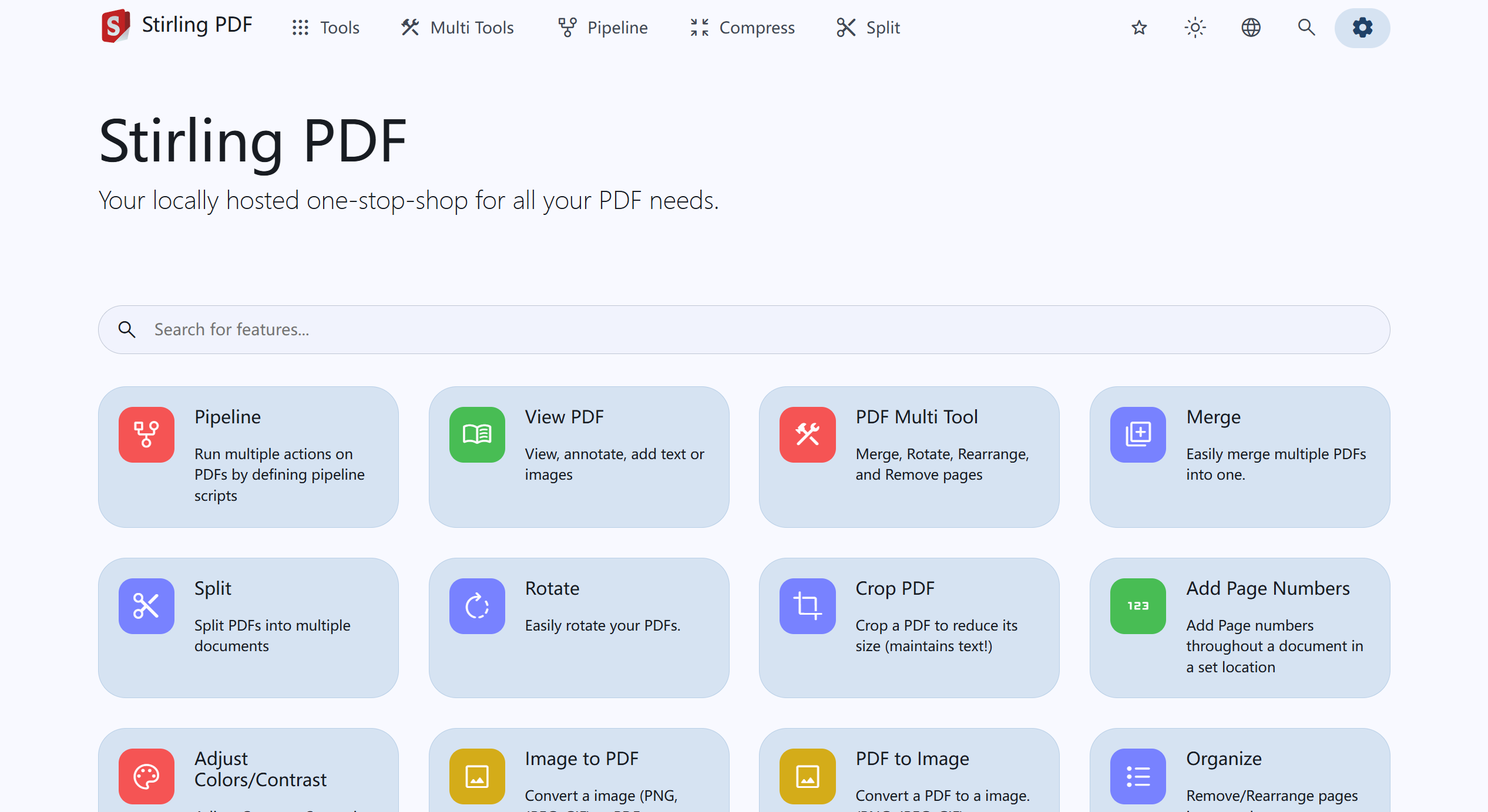Open the PDF Multi Tool card title
This screenshot has height=812, width=1488.
pyautogui.click(x=916, y=417)
